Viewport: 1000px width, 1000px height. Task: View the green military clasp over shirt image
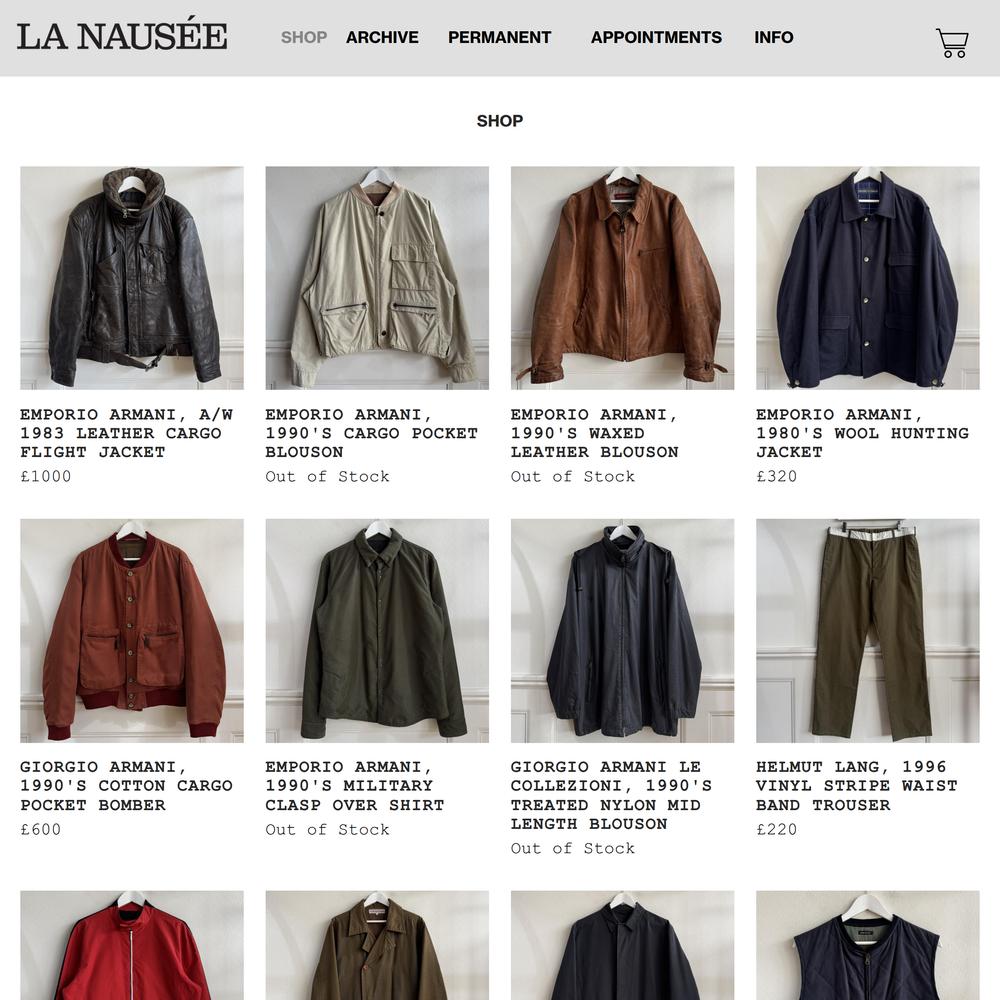[x=377, y=631]
